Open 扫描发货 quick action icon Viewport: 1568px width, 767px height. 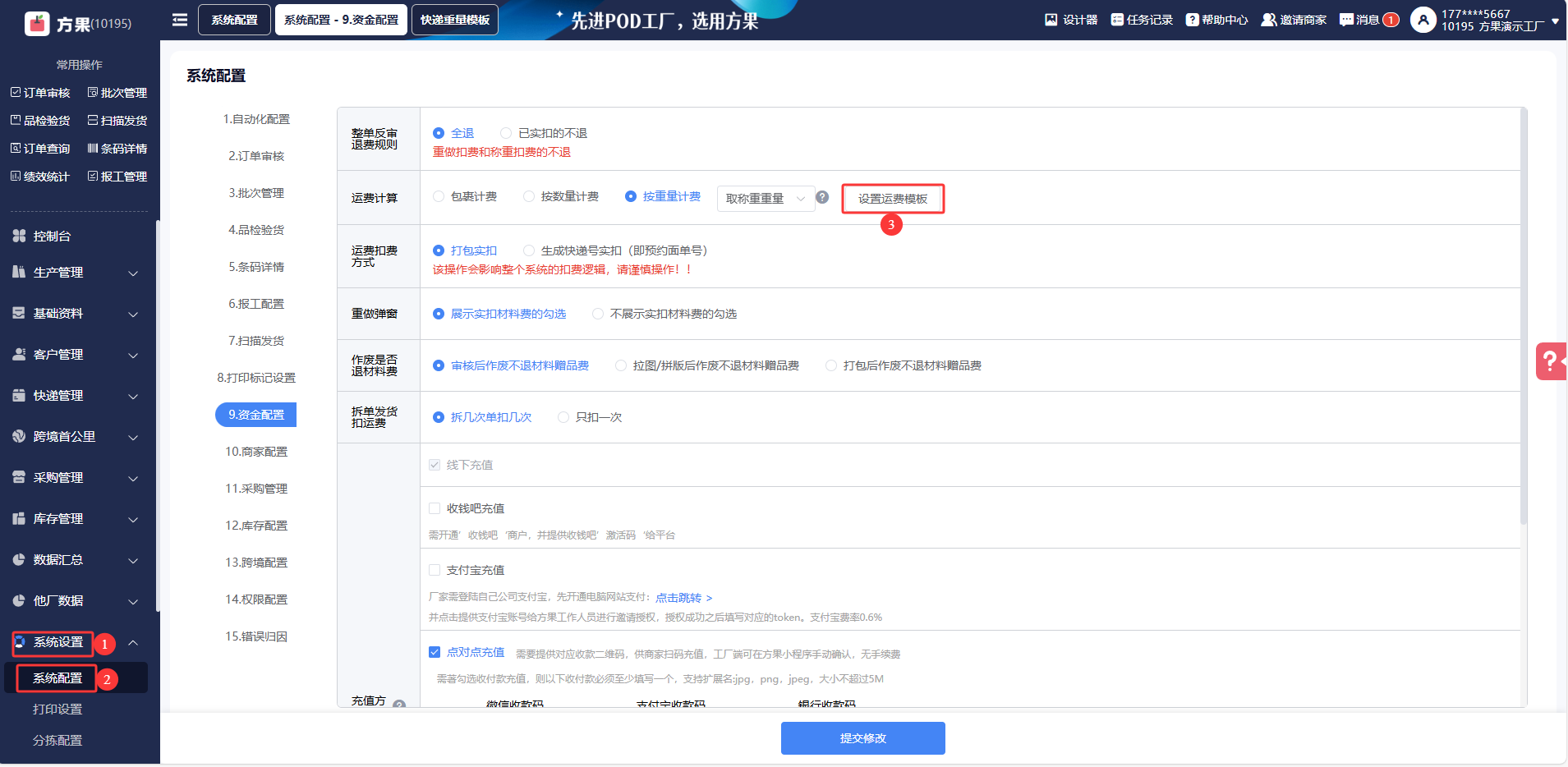pos(93,121)
